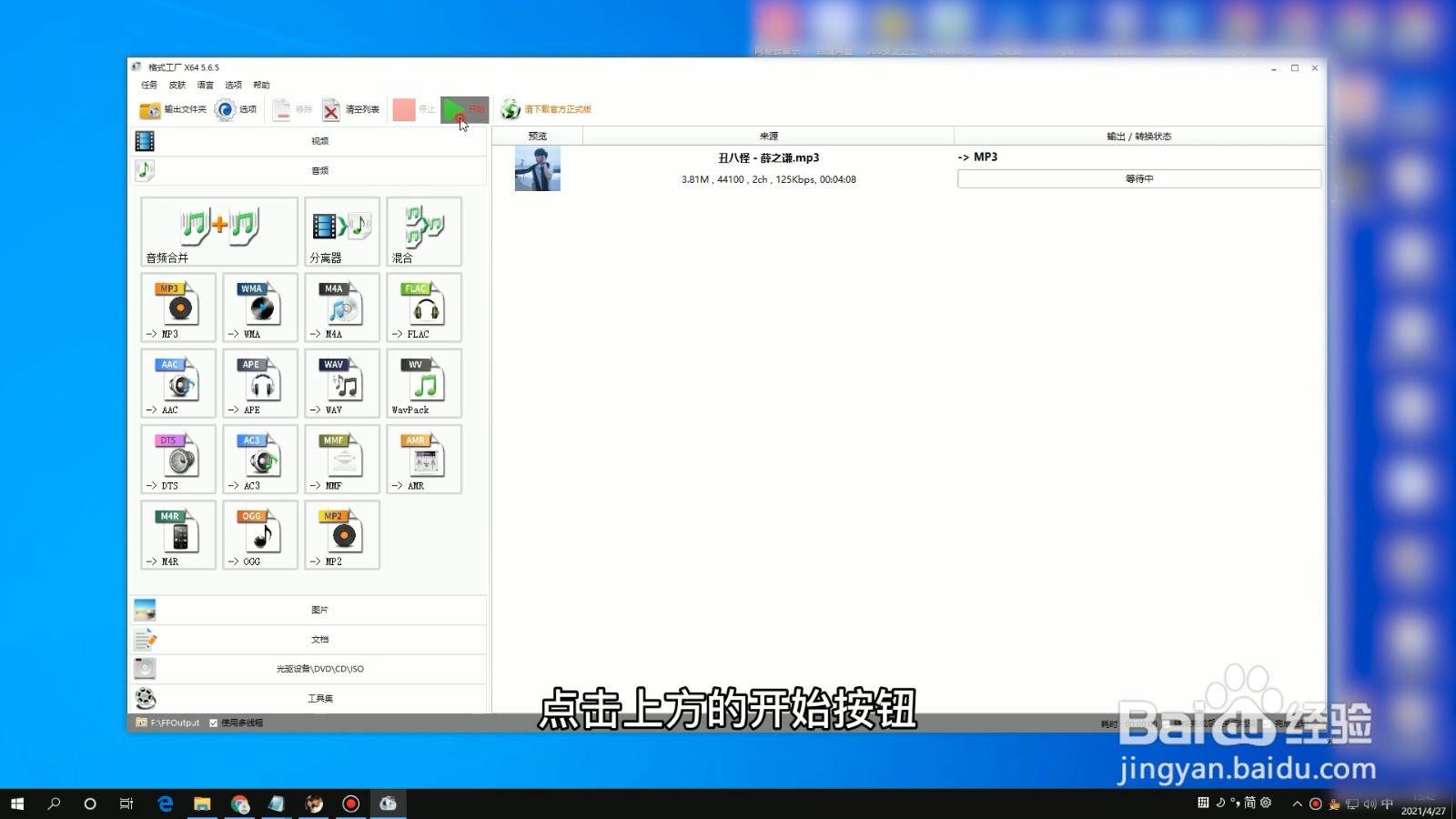Launch Chrome from the taskbar
Screen dimensions: 1456x819
239,804
